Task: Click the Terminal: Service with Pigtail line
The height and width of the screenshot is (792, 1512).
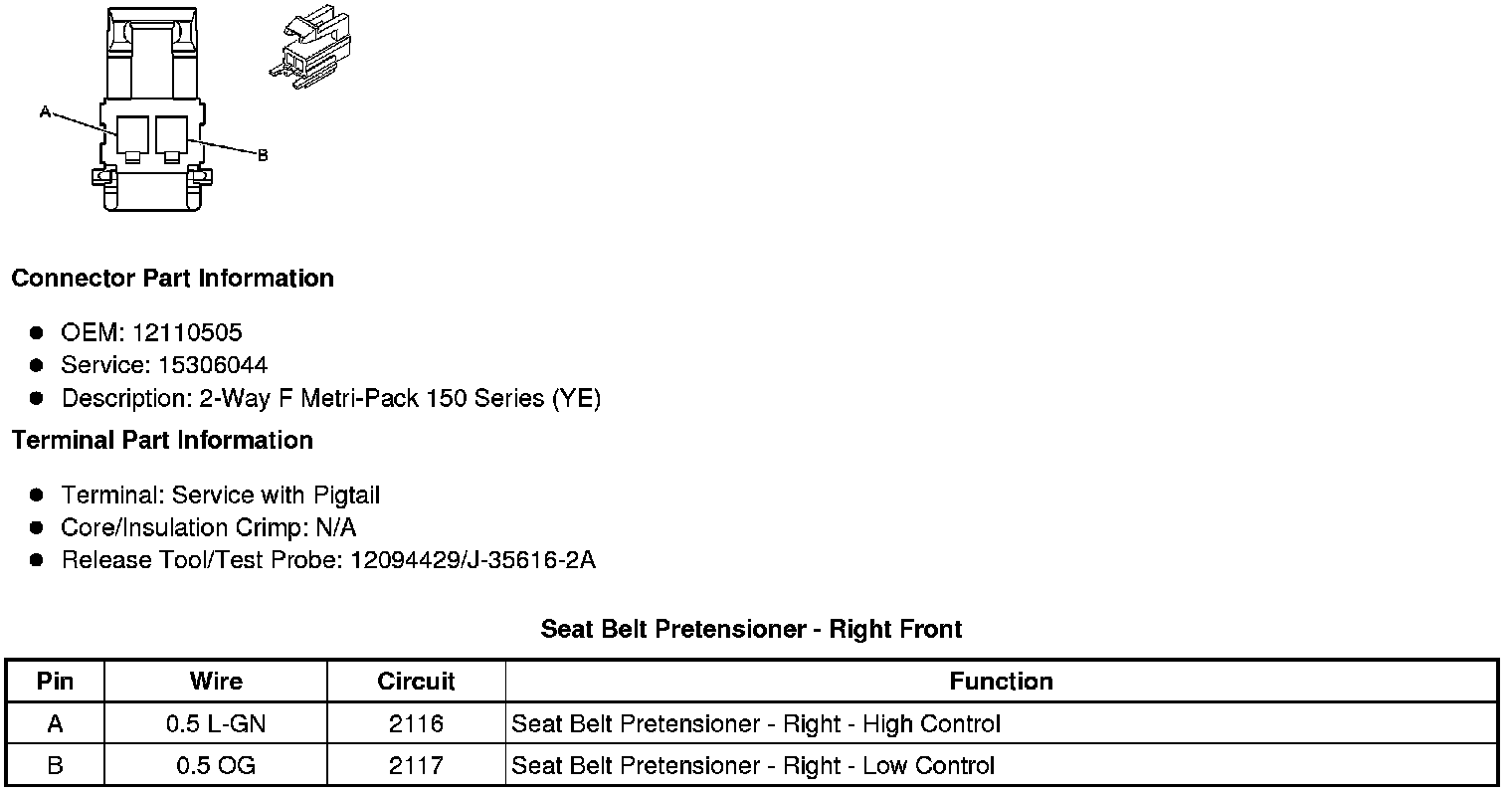Action: (220, 495)
